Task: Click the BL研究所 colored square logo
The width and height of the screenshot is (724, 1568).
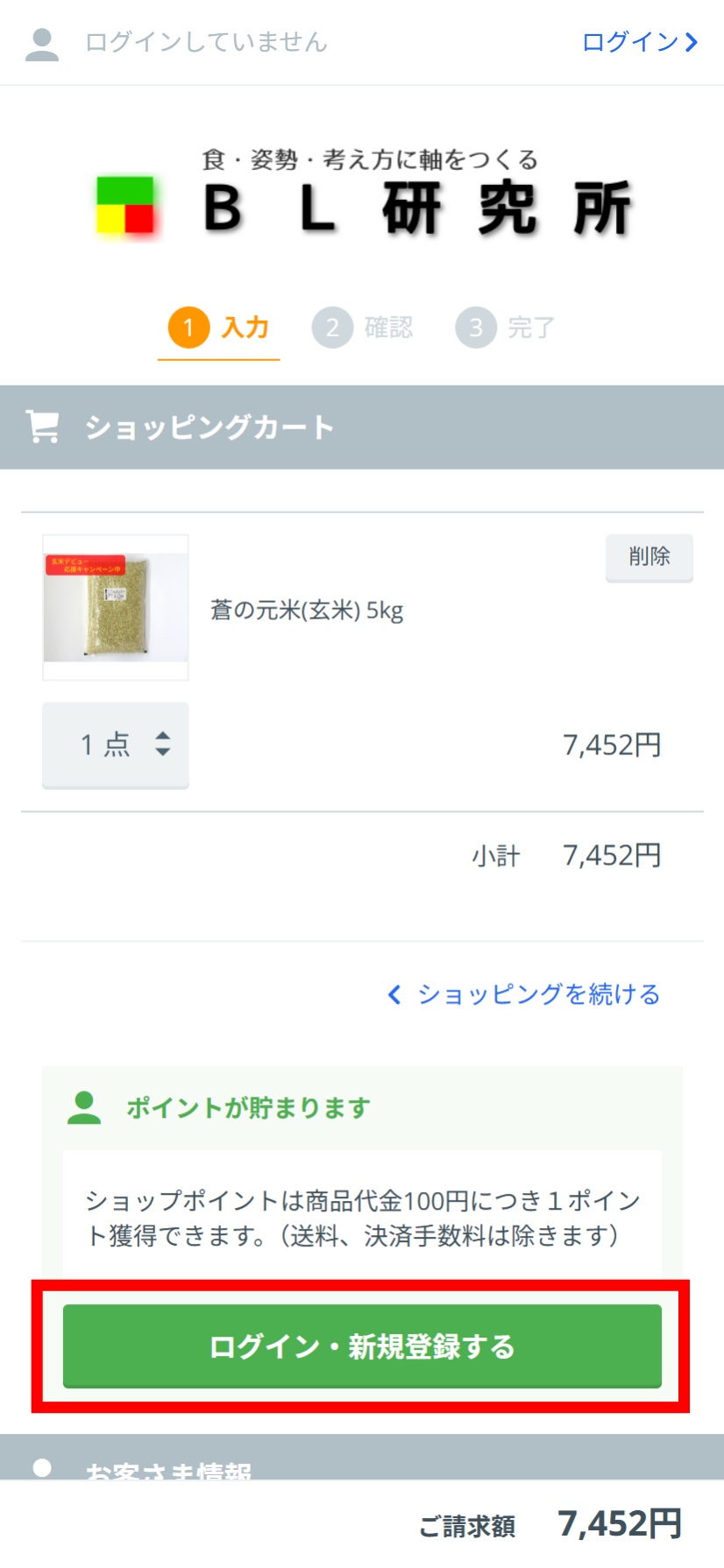Action: [125, 207]
